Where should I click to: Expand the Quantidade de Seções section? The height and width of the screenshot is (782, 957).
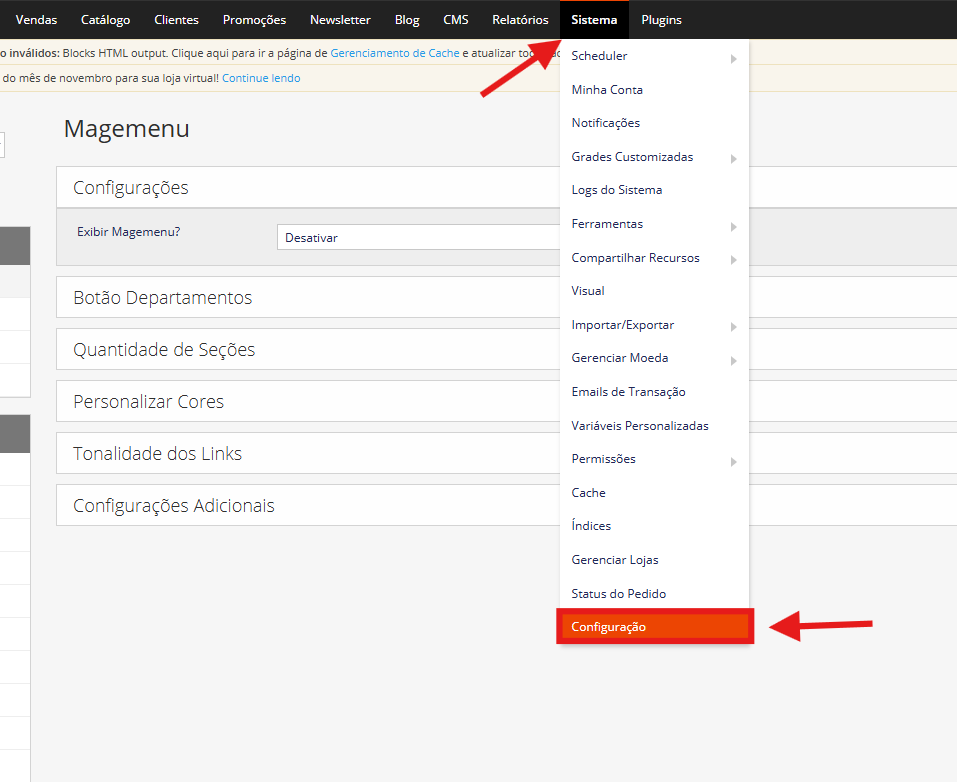tap(164, 350)
